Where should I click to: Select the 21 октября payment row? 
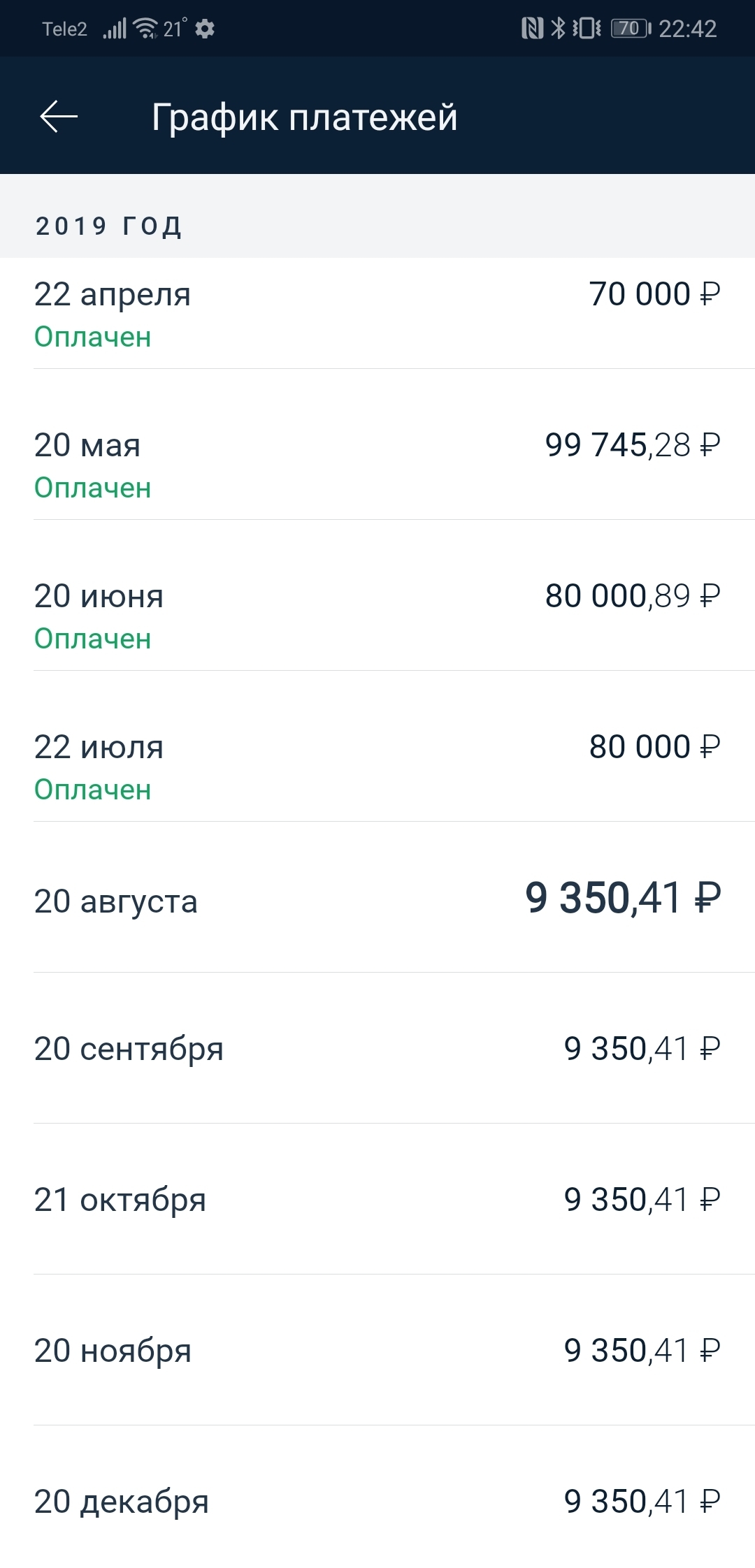tap(377, 1200)
